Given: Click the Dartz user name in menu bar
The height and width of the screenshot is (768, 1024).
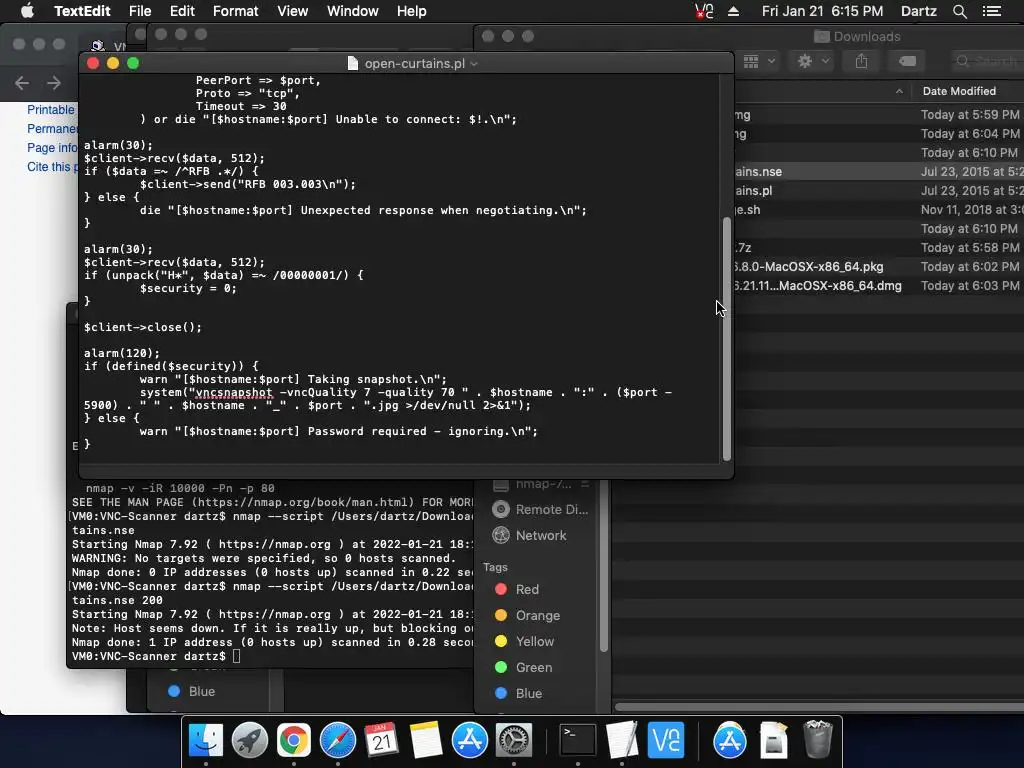Looking at the screenshot, I should [918, 11].
